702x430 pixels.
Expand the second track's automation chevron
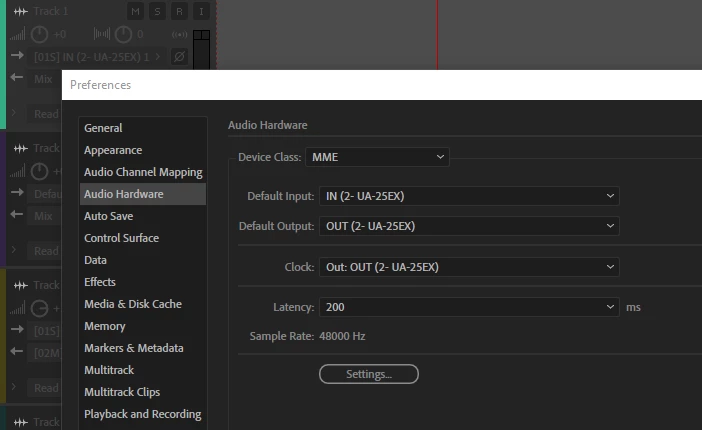14,249
